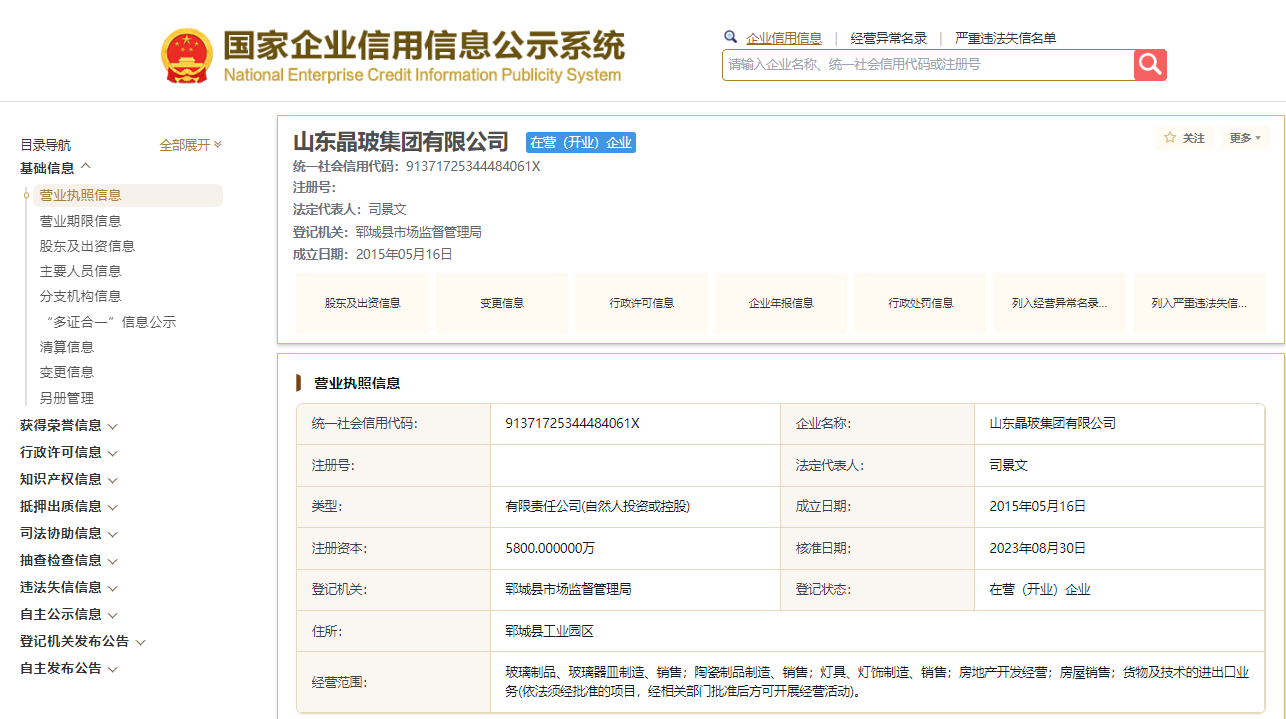Expand the 违法失信信息 section
Image resolution: width=1286 pixels, height=719 pixels.
tap(69, 587)
